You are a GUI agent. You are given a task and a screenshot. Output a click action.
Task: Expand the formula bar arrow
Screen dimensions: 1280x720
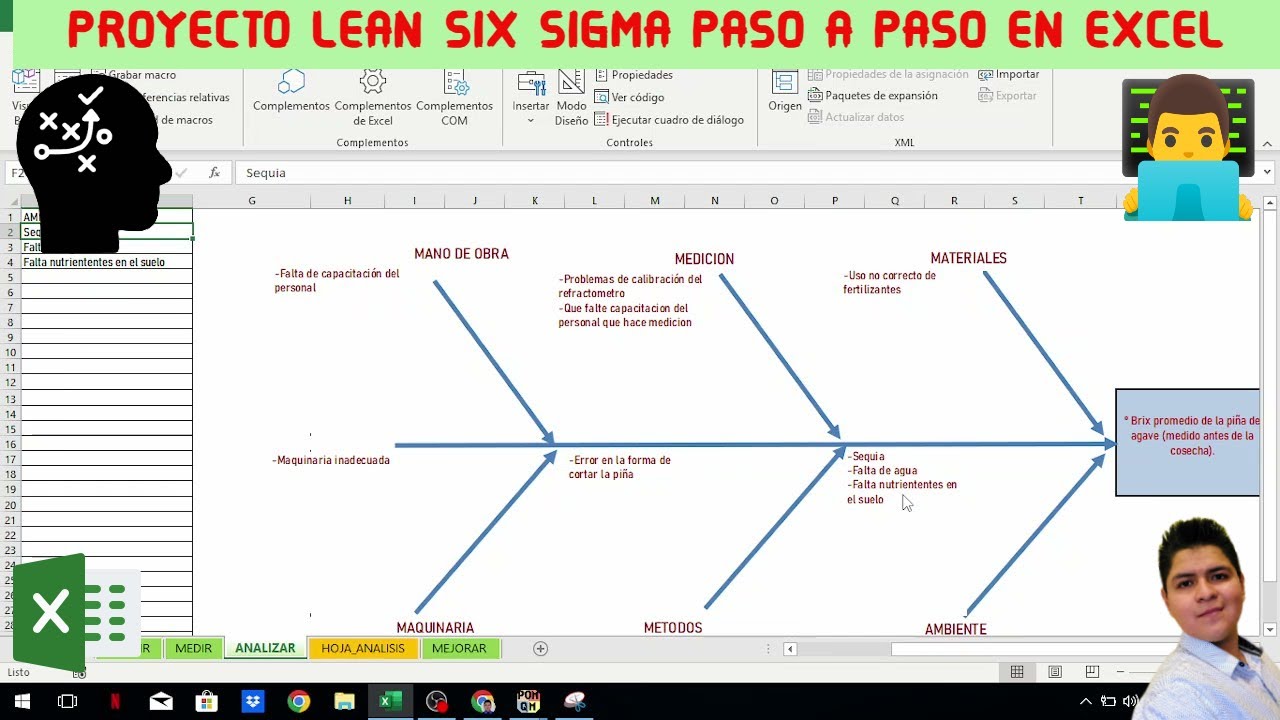(x=1267, y=173)
